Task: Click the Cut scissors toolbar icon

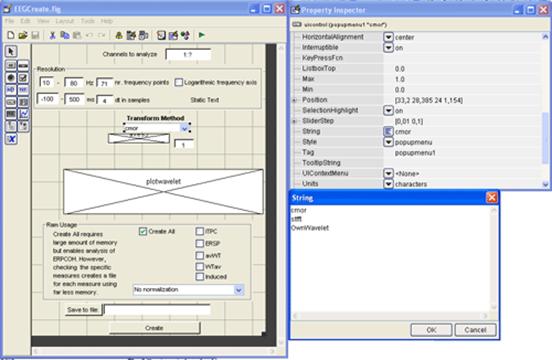Action: 52,35
